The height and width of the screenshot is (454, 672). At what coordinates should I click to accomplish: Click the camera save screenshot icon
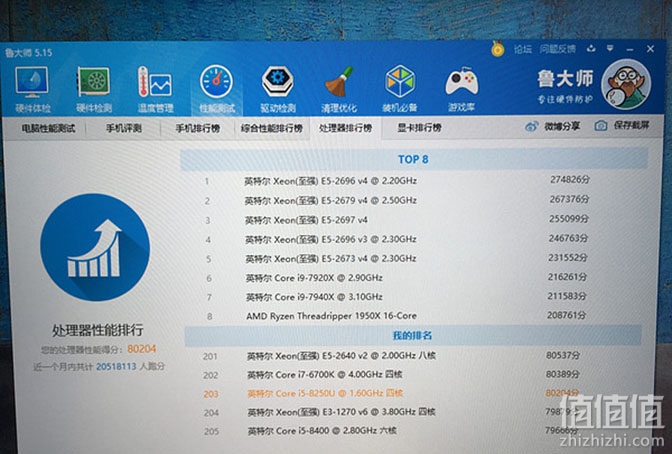[x=601, y=126]
